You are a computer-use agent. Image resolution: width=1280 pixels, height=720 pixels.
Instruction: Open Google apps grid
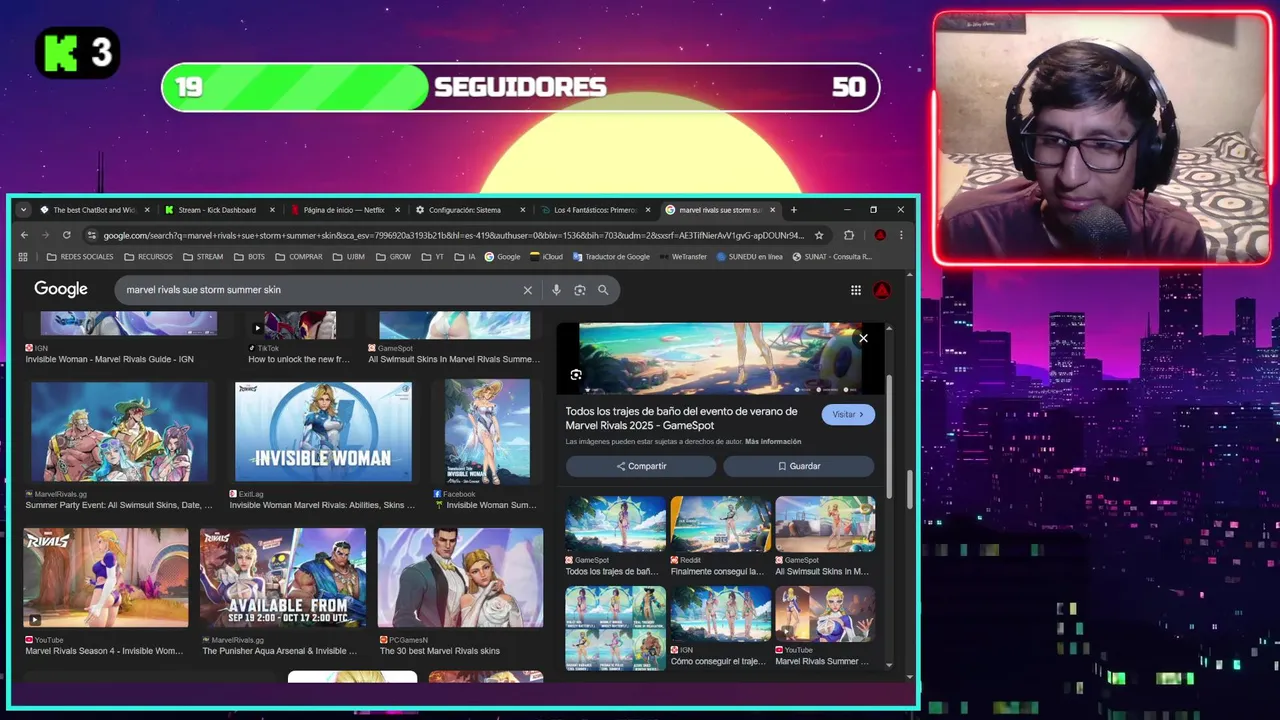(x=856, y=290)
